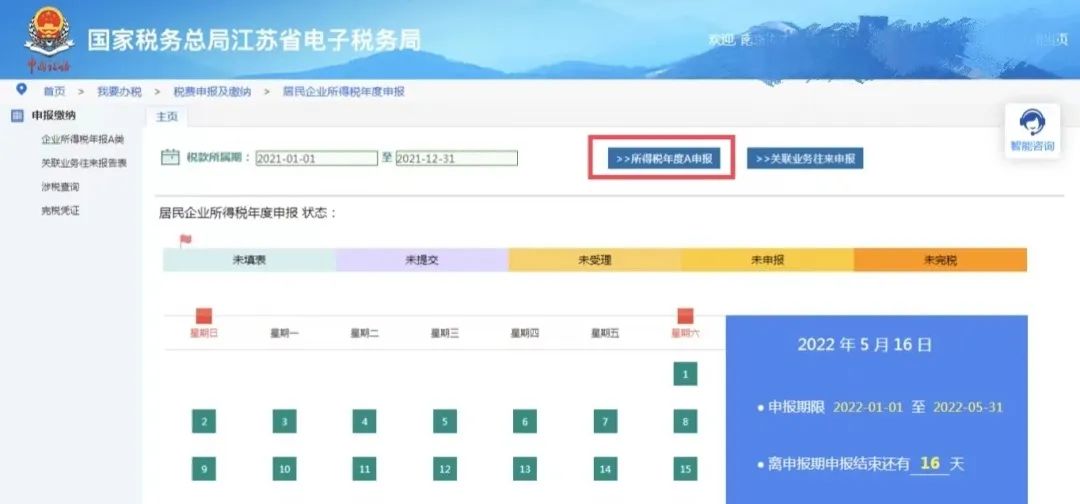Select 关联业务往来报告表 in the sidebar
This screenshot has width=1080, height=504.
pyautogui.click(x=84, y=163)
